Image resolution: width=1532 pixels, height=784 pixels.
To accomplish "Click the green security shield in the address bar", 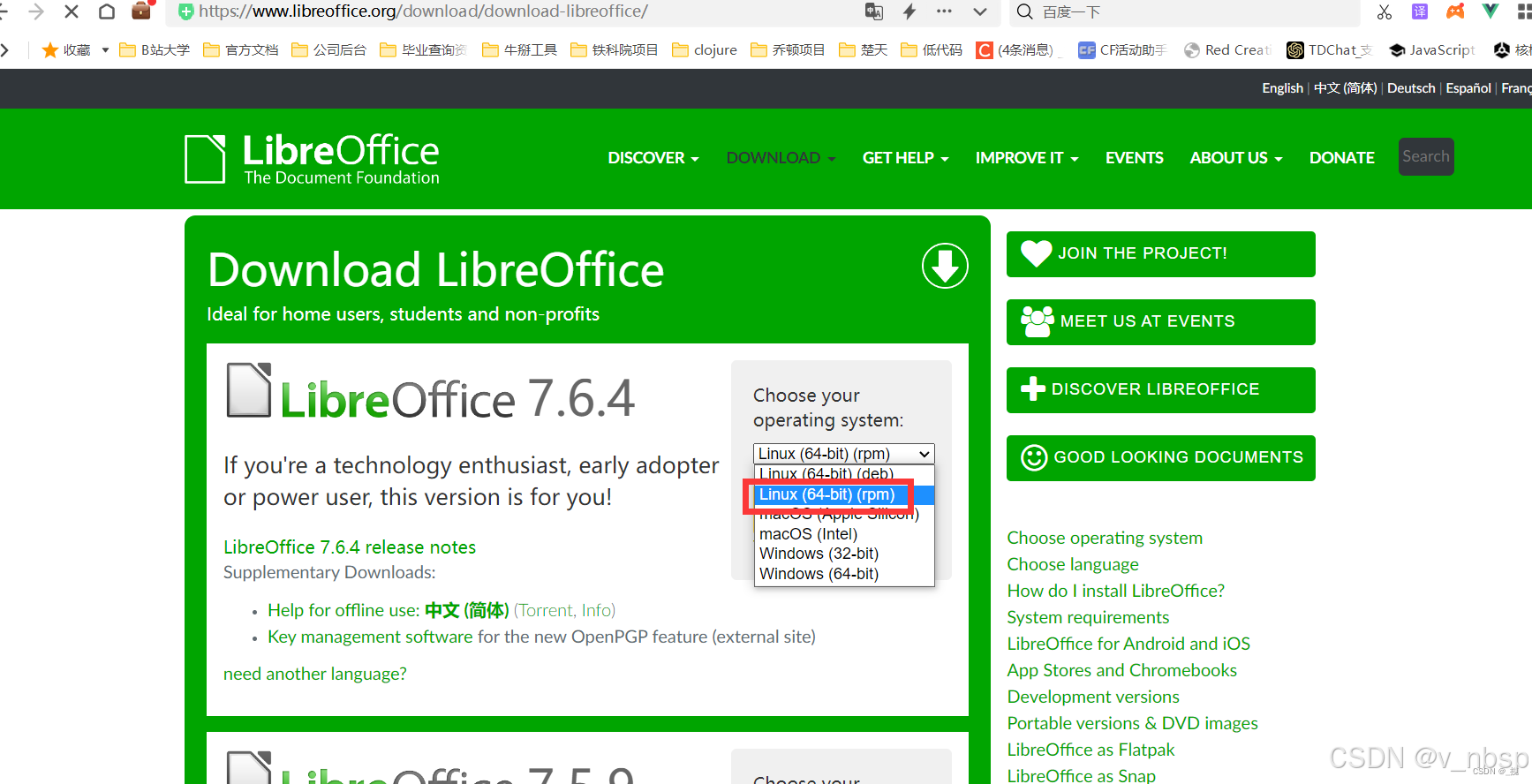I will pos(185,11).
